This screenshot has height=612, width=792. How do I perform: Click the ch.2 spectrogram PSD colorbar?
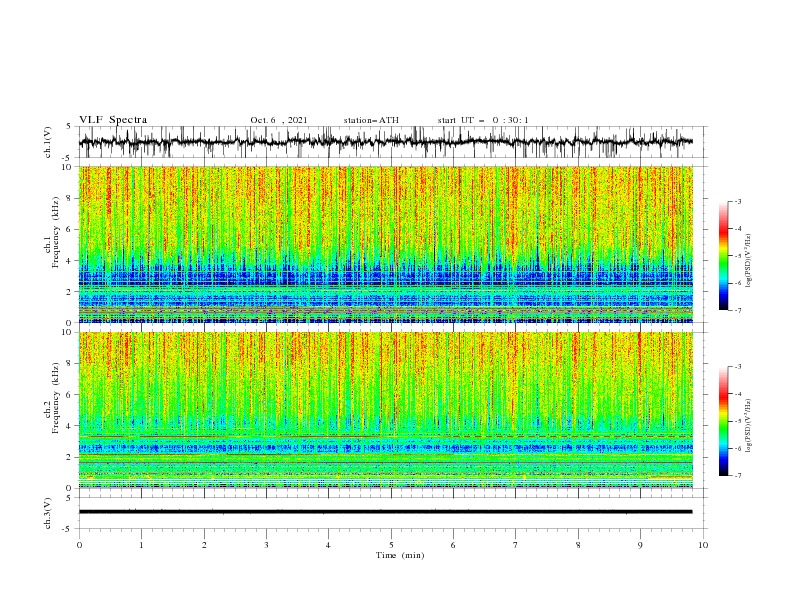tap(724, 421)
